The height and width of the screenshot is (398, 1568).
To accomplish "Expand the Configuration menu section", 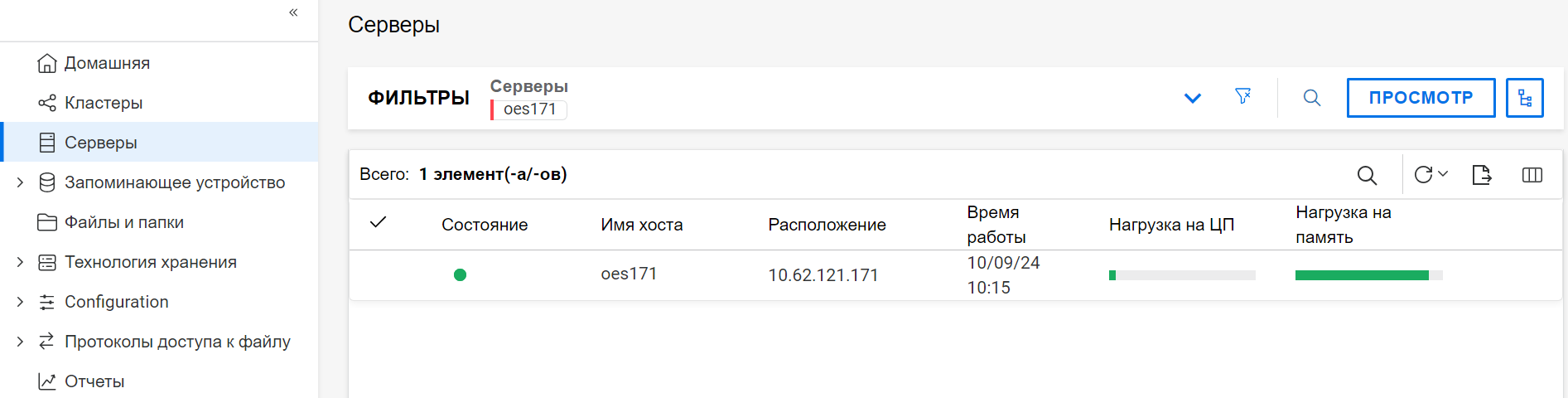I will coord(20,302).
